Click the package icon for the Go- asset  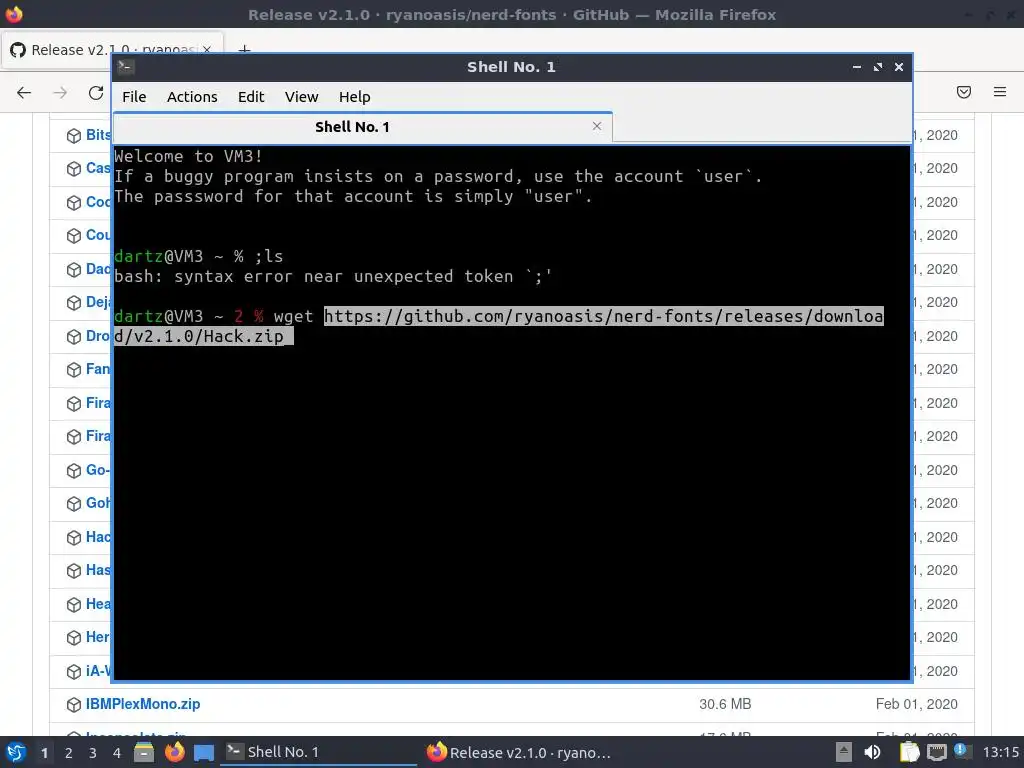pos(73,470)
